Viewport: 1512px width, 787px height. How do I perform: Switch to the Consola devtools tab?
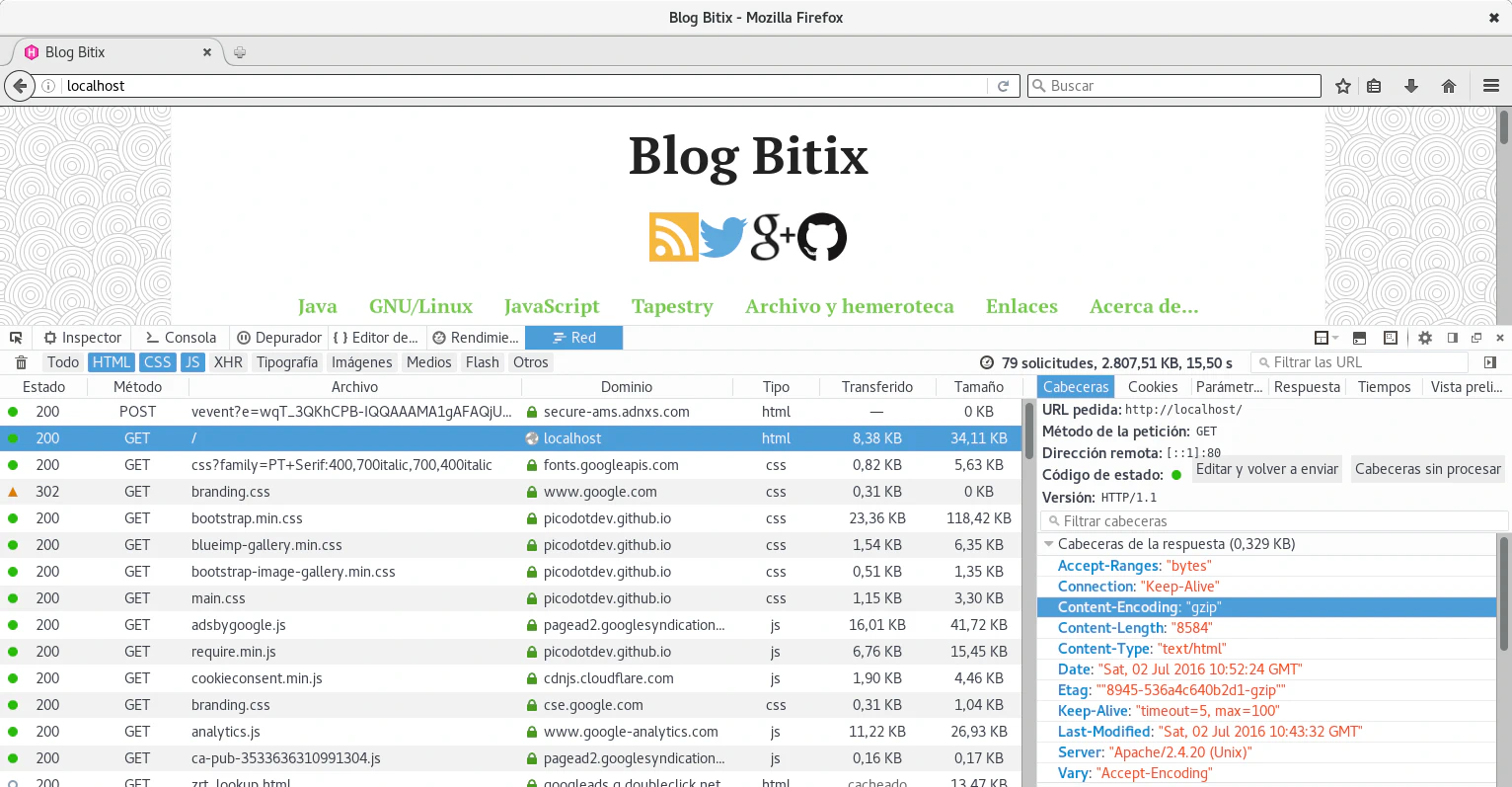pyautogui.click(x=181, y=338)
